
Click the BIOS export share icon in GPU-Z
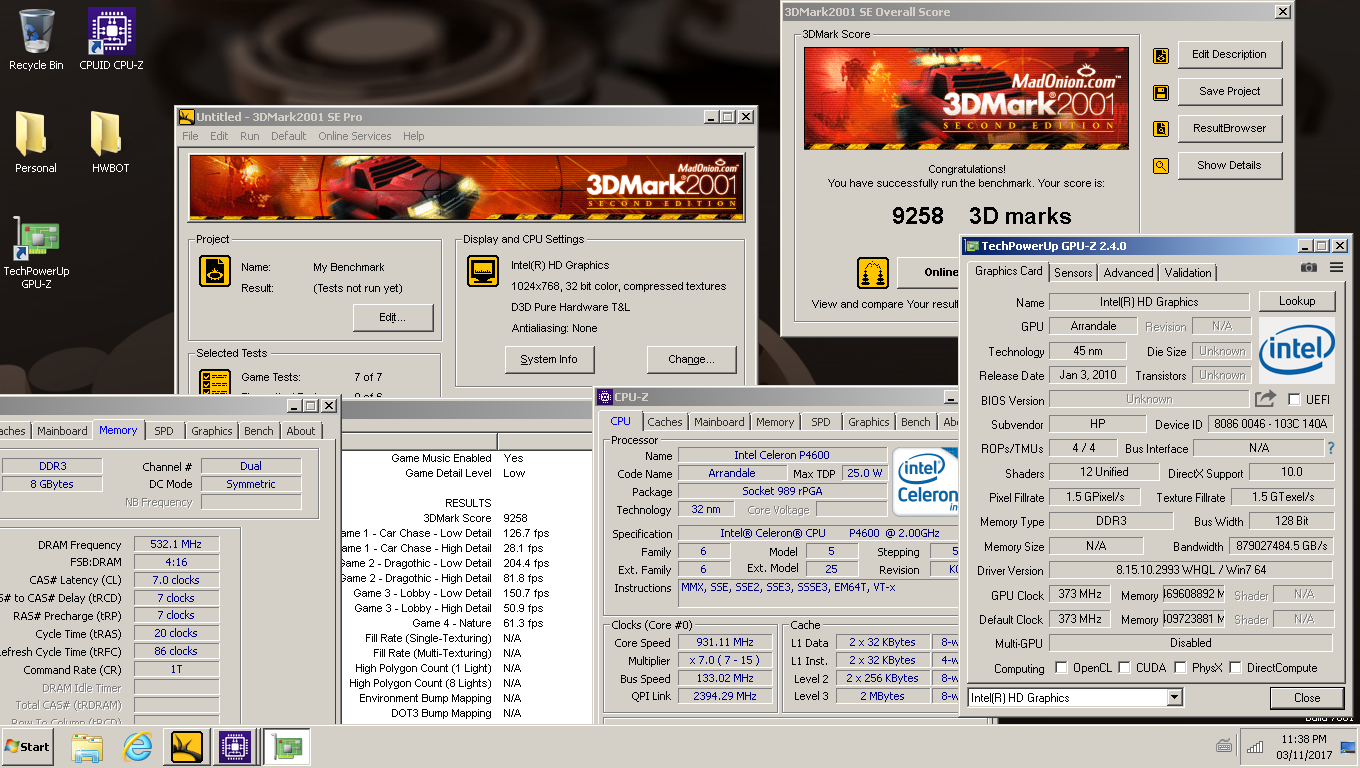(x=1265, y=399)
